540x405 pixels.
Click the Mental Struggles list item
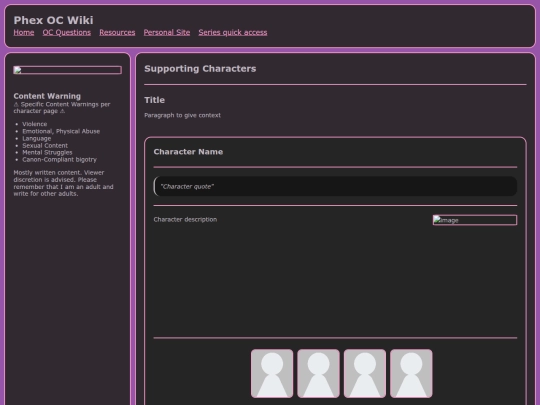48,152
